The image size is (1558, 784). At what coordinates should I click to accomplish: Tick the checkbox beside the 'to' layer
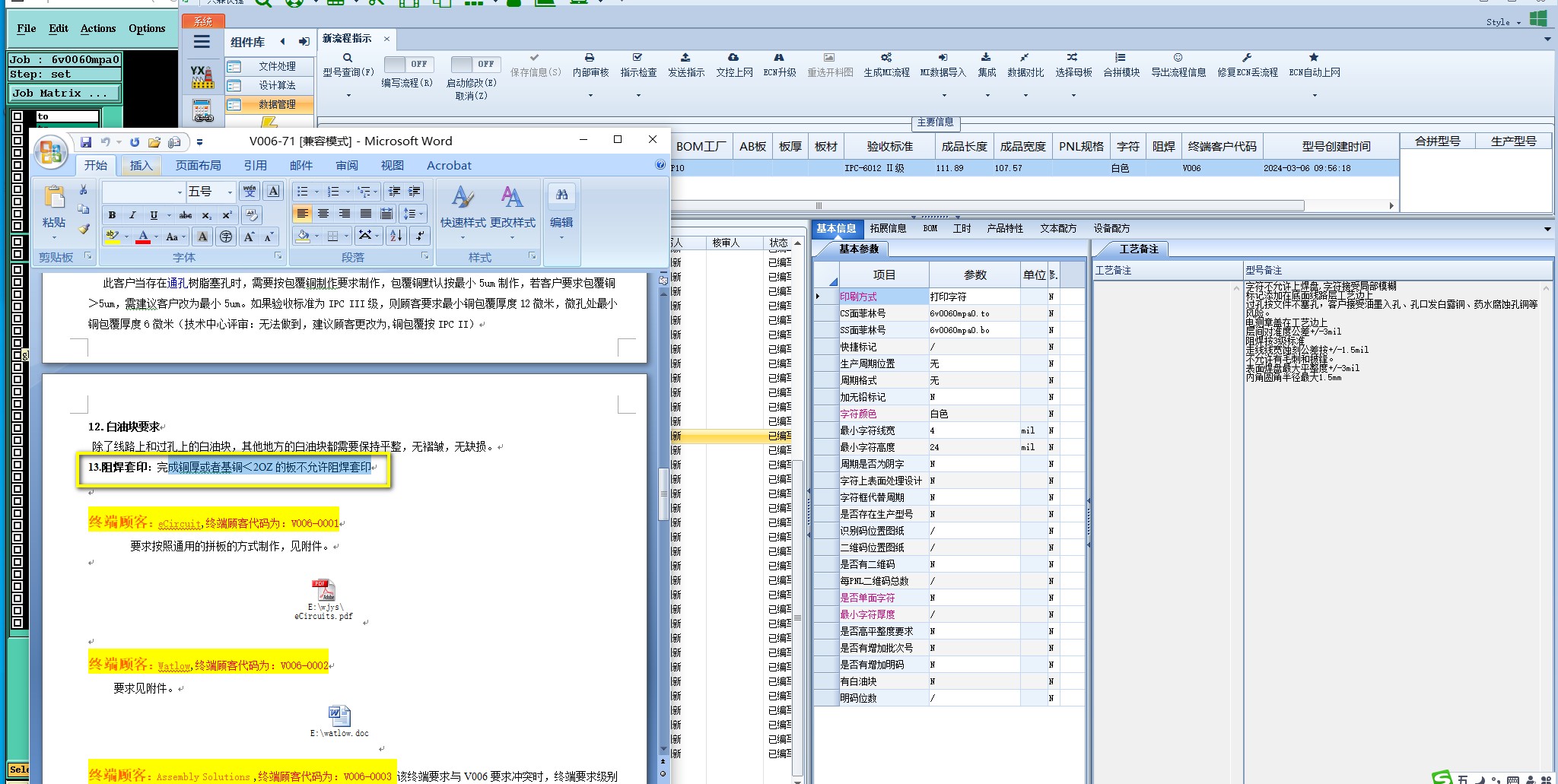pyautogui.click(x=18, y=117)
